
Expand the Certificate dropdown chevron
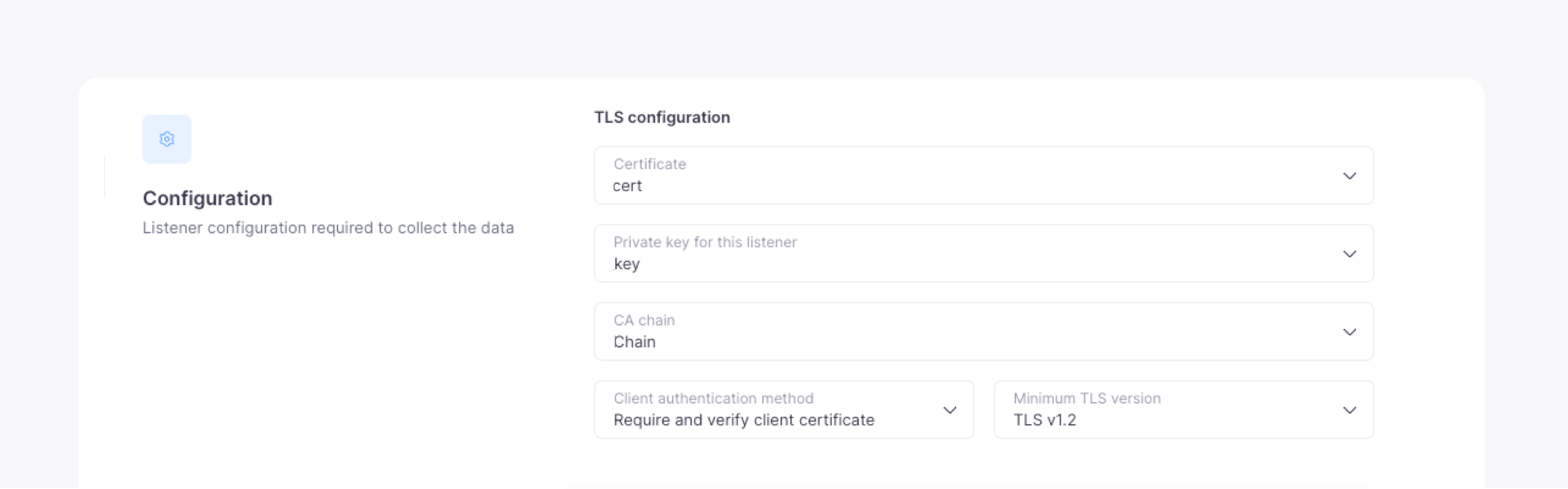1349,176
